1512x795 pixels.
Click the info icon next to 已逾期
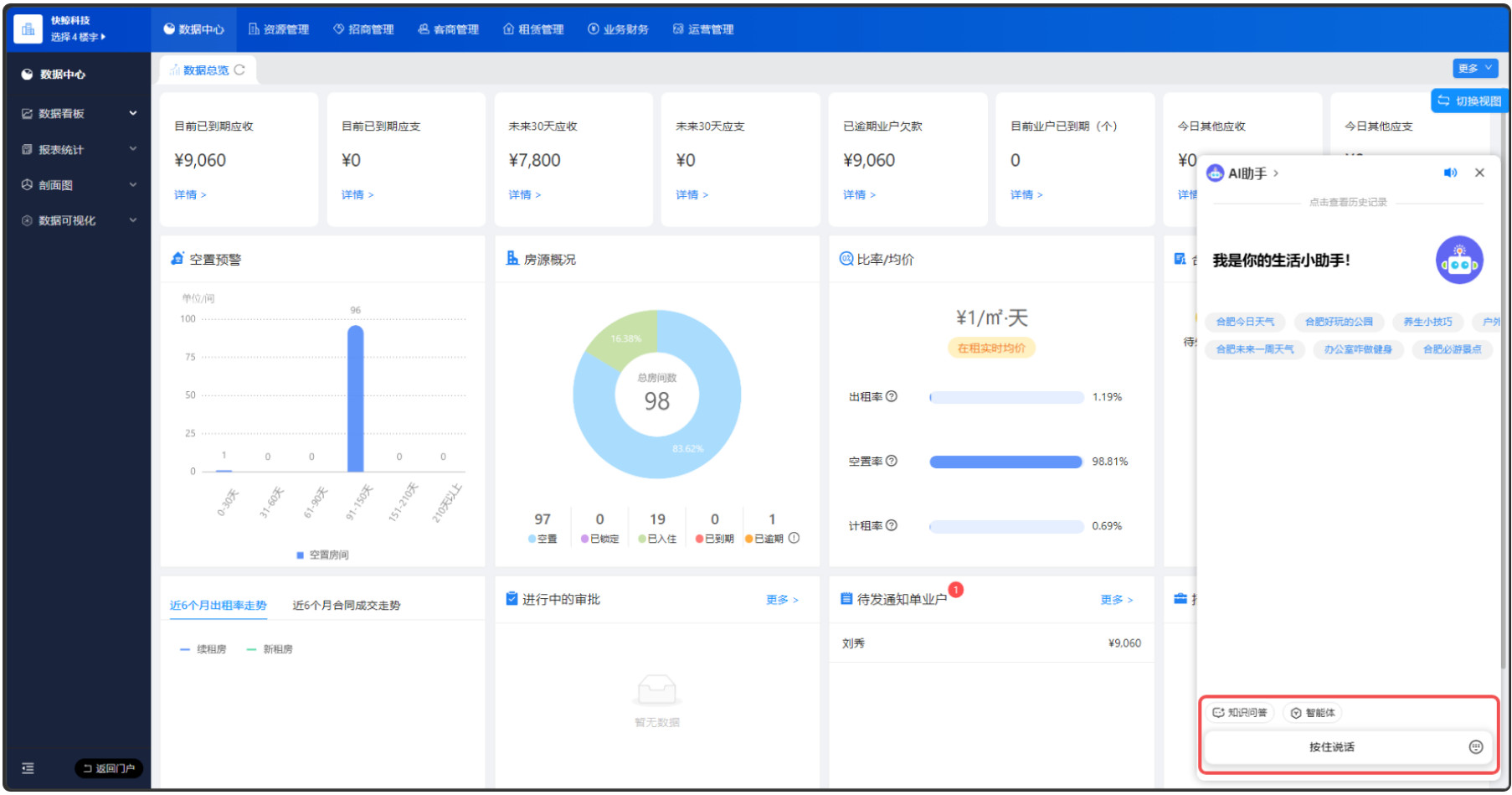[794, 538]
